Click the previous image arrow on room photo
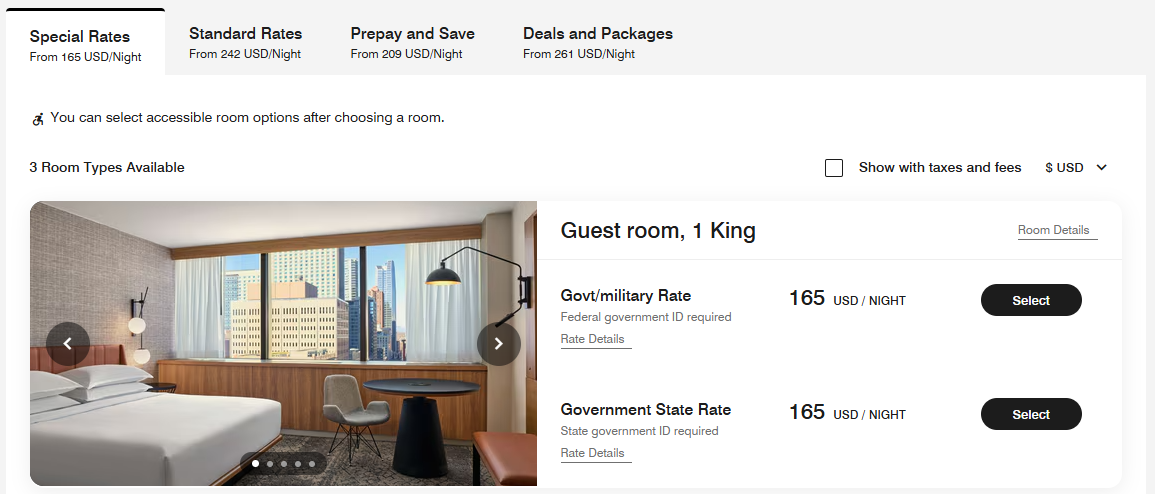Viewport: 1155px width, 494px height. [x=67, y=344]
